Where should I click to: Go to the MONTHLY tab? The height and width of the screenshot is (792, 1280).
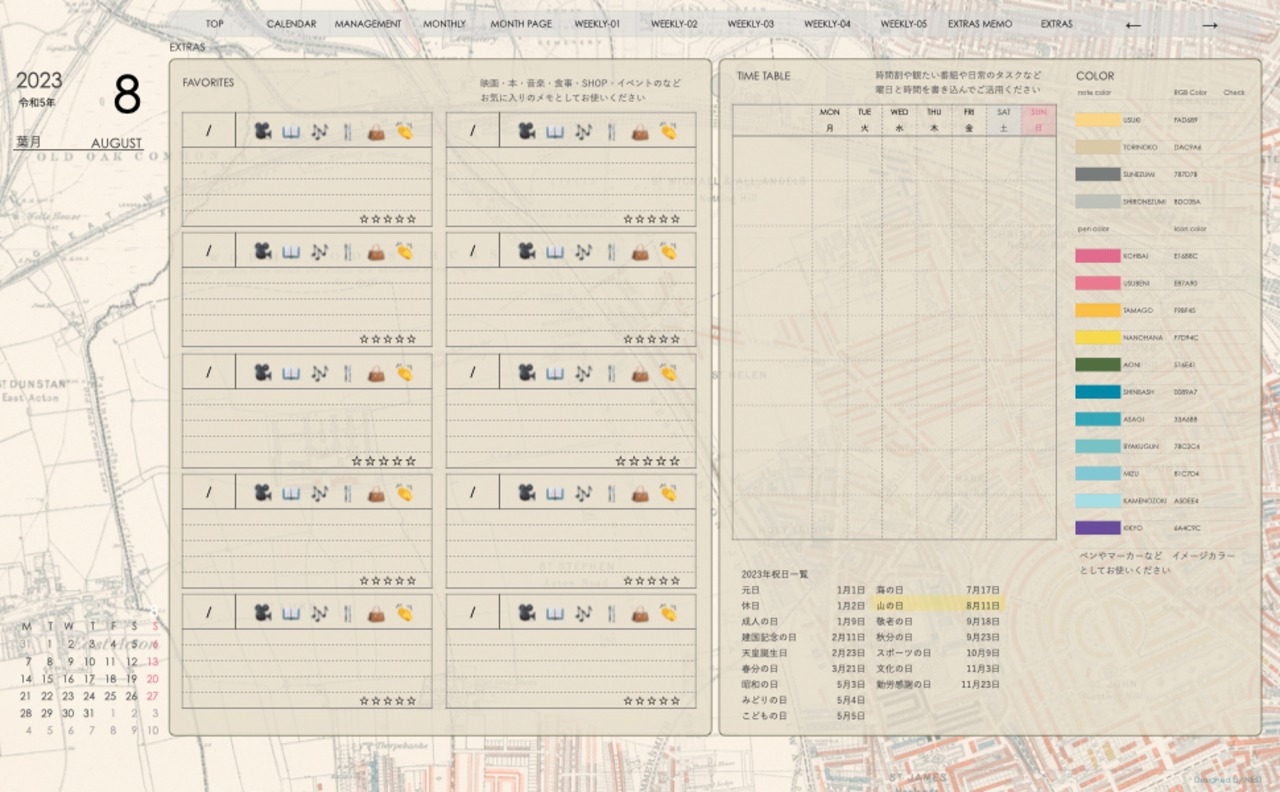click(444, 24)
